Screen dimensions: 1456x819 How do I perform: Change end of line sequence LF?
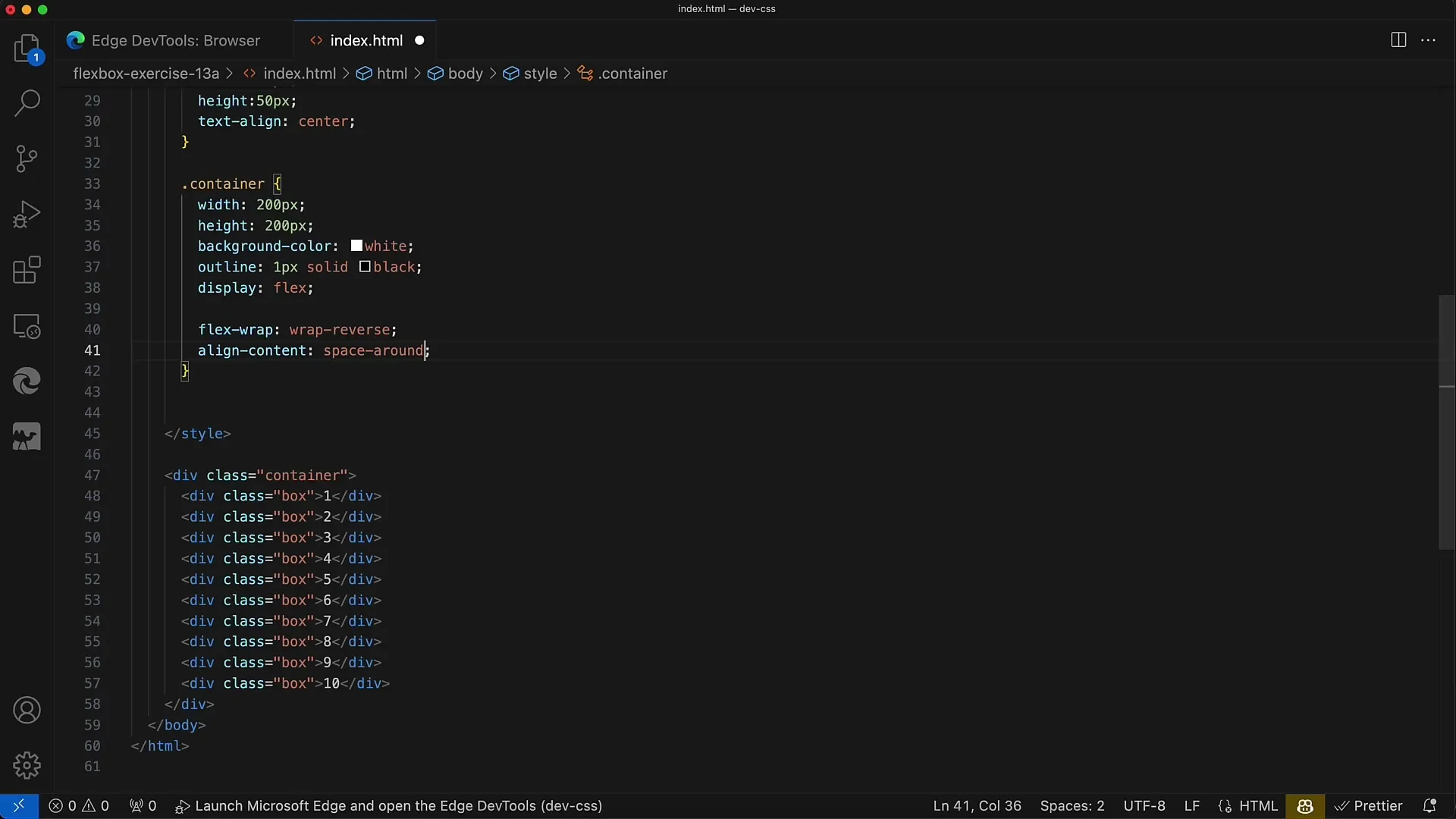(x=1192, y=806)
